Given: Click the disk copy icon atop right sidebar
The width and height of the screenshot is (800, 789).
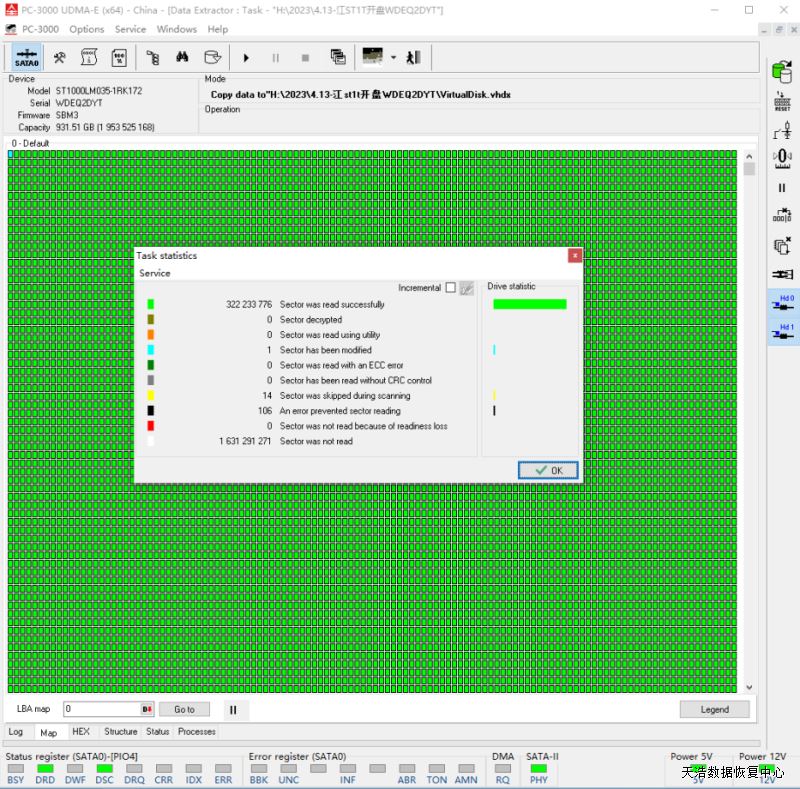Looking at the screenshot, I should 782,70.
